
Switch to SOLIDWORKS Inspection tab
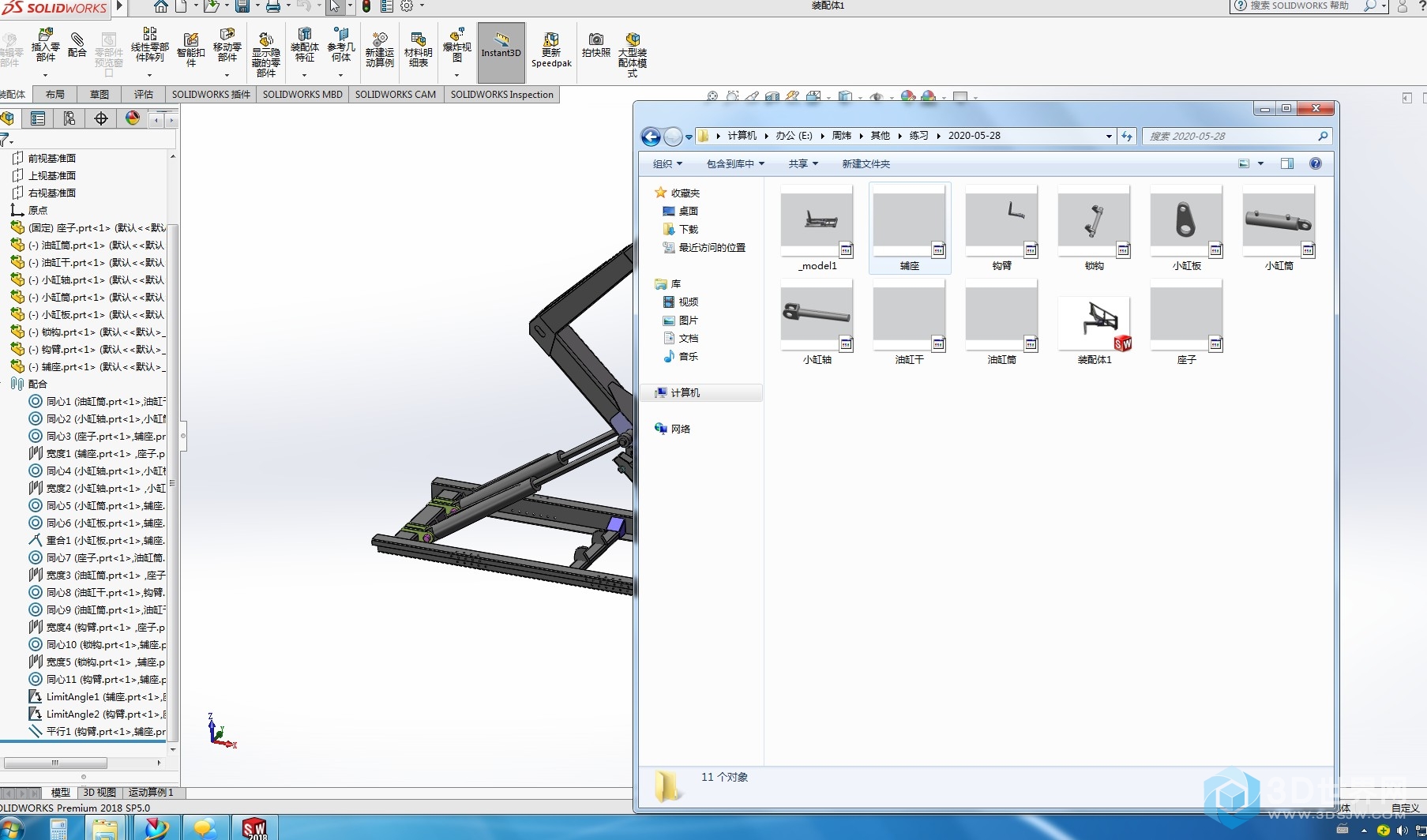tap(502, 95)
